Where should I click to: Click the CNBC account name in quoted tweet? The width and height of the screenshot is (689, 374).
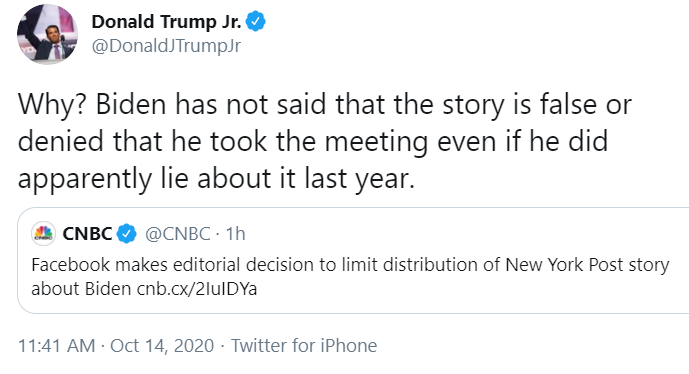tap(87, 234)
